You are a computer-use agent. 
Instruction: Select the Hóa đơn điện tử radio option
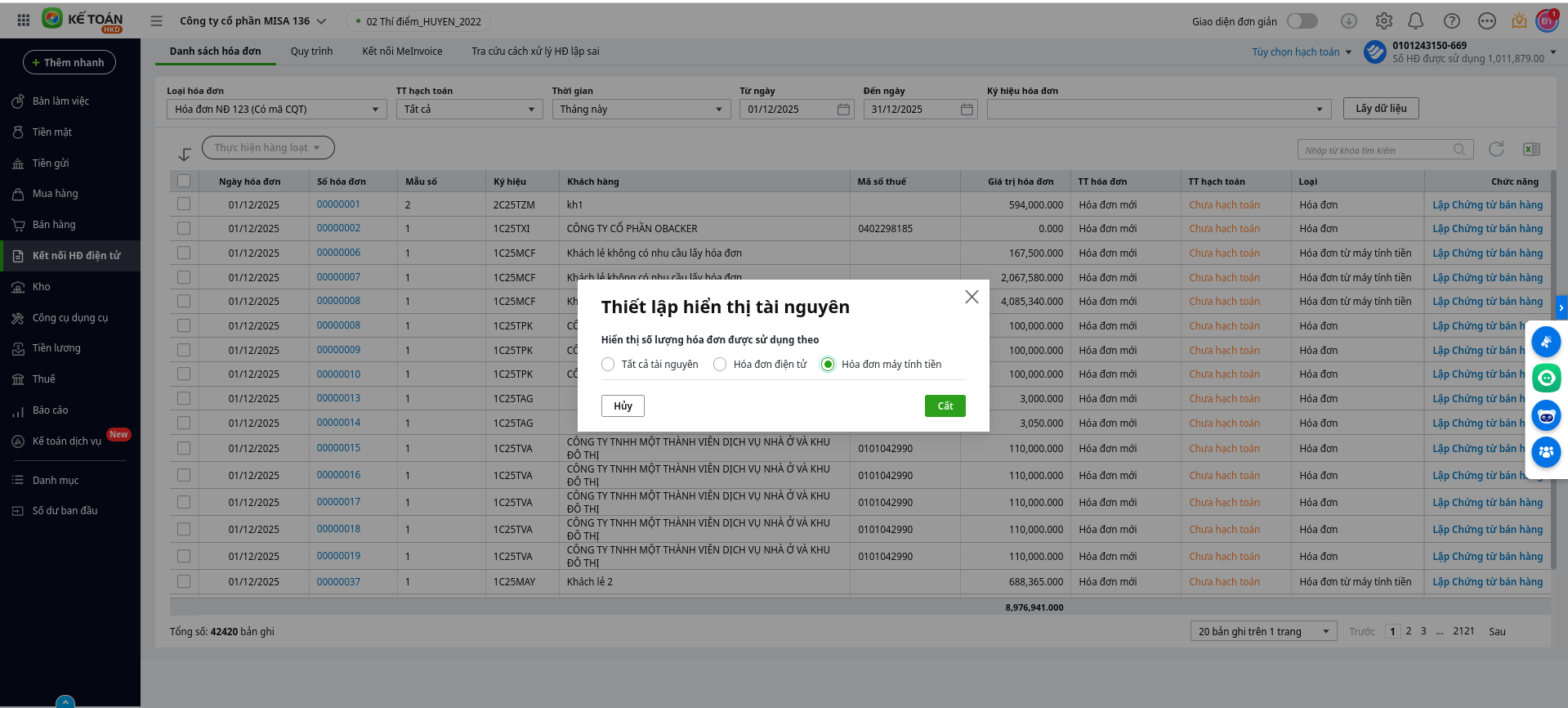[720, 365]
